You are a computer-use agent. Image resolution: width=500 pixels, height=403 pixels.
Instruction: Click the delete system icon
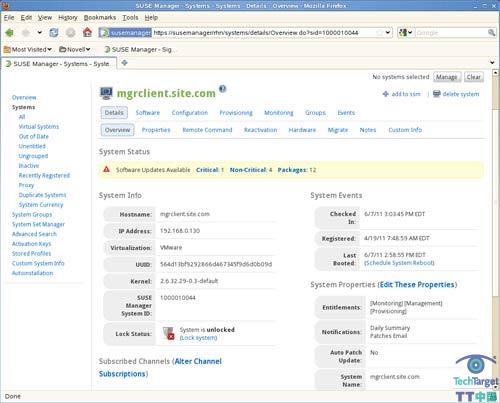(437, 94)
